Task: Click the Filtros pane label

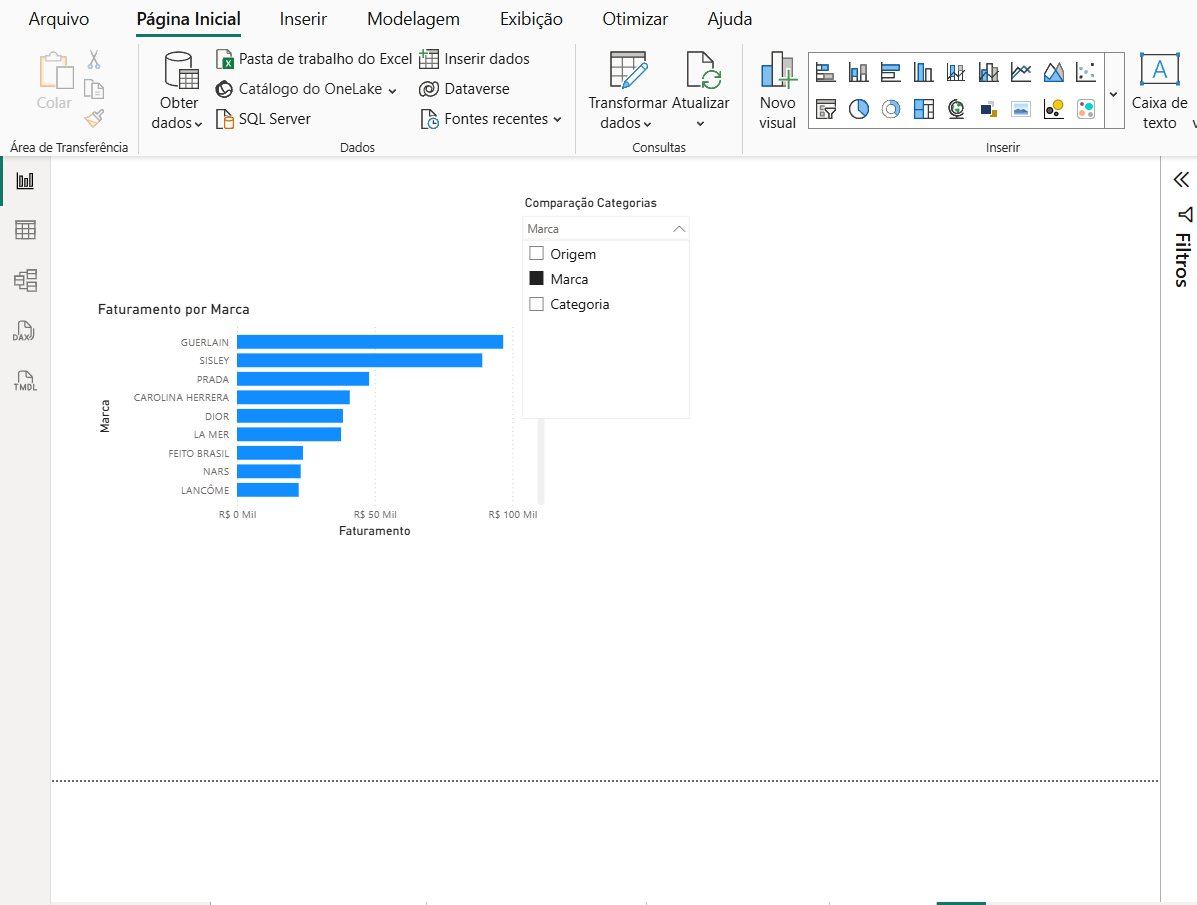Action: [x=1182, y=260]
